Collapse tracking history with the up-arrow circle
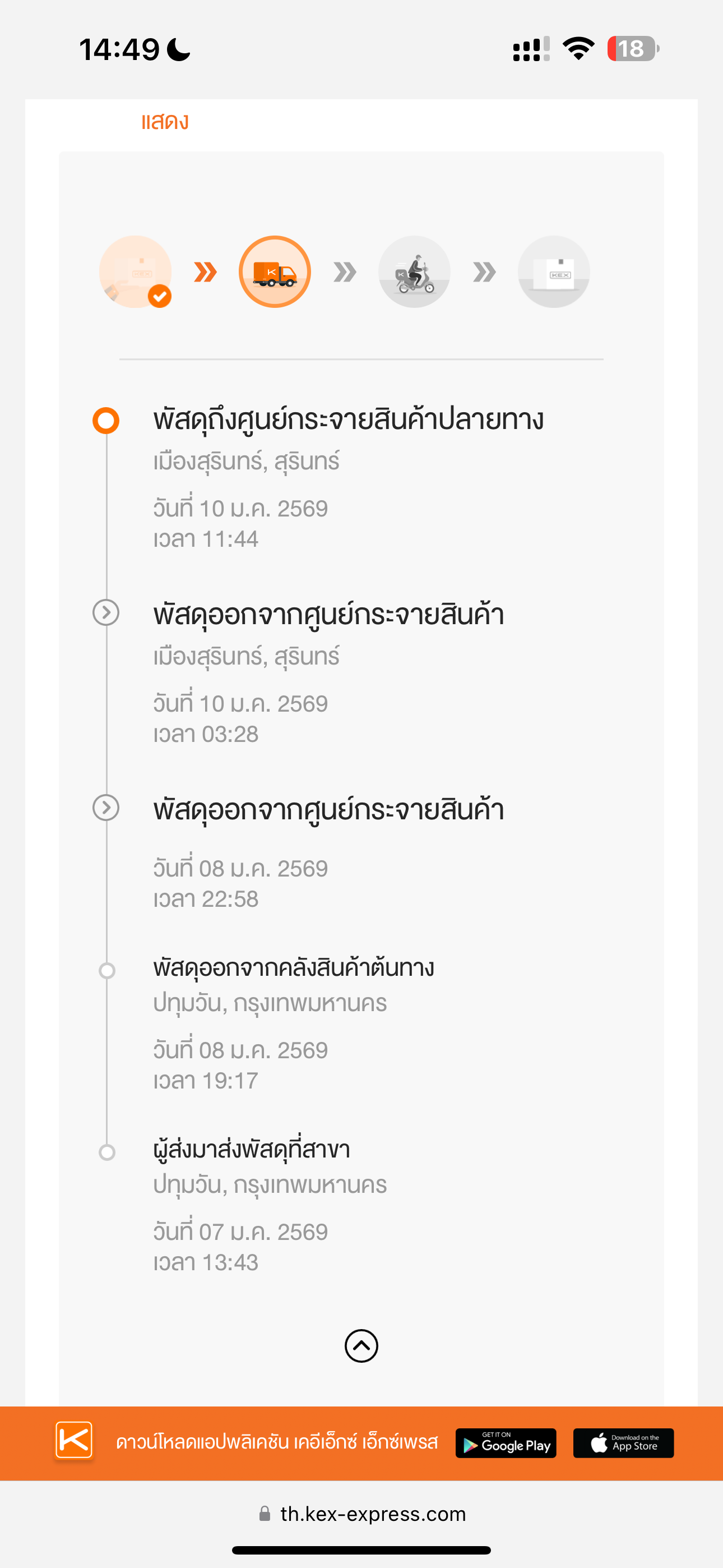This screenshot has width=723, height=1568. (361, 1346)
